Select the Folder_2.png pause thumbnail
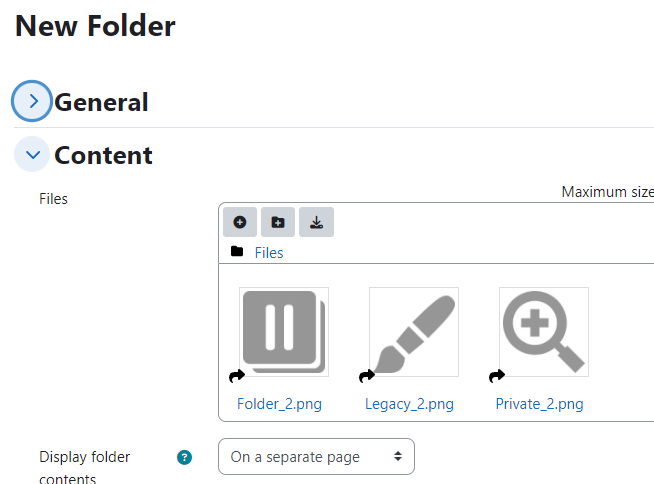The width and height of the screenshot is (654, 484). pyautogui.click(x=284, y=332)
